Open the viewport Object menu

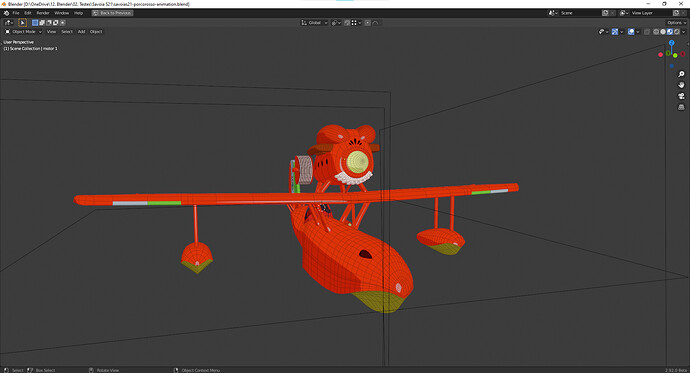pyautogui.click(x=96, y=32)
